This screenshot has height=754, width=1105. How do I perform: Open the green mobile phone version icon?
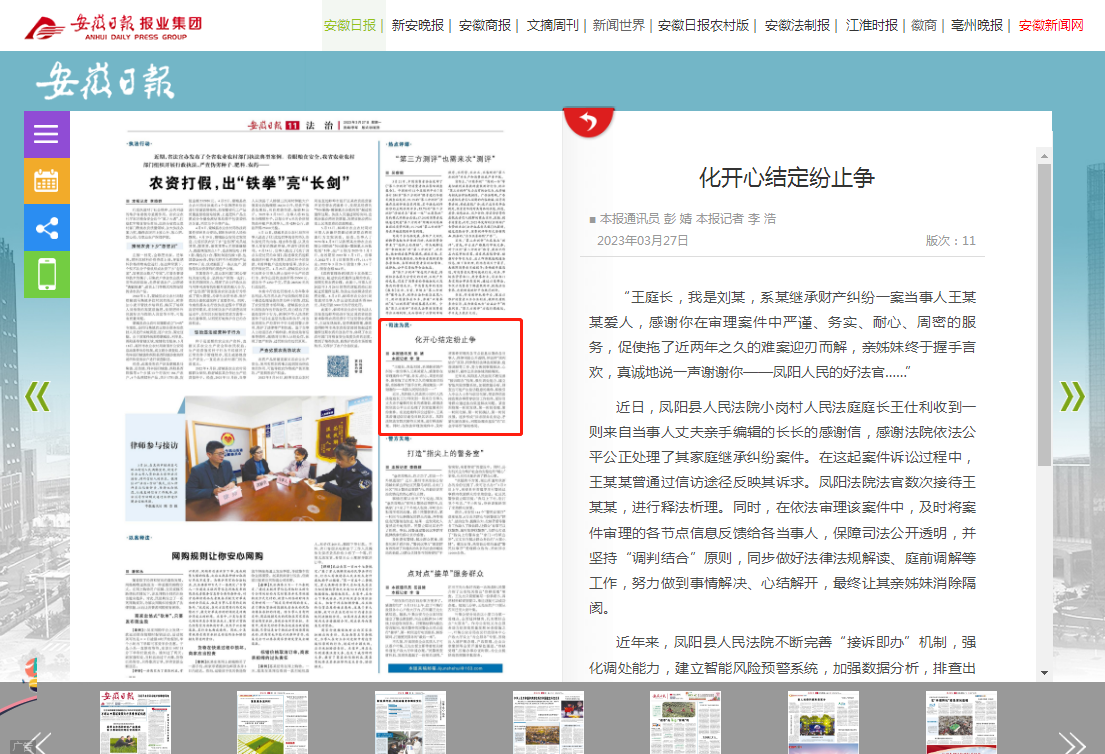pyautogui.click(x=47, y=274)
